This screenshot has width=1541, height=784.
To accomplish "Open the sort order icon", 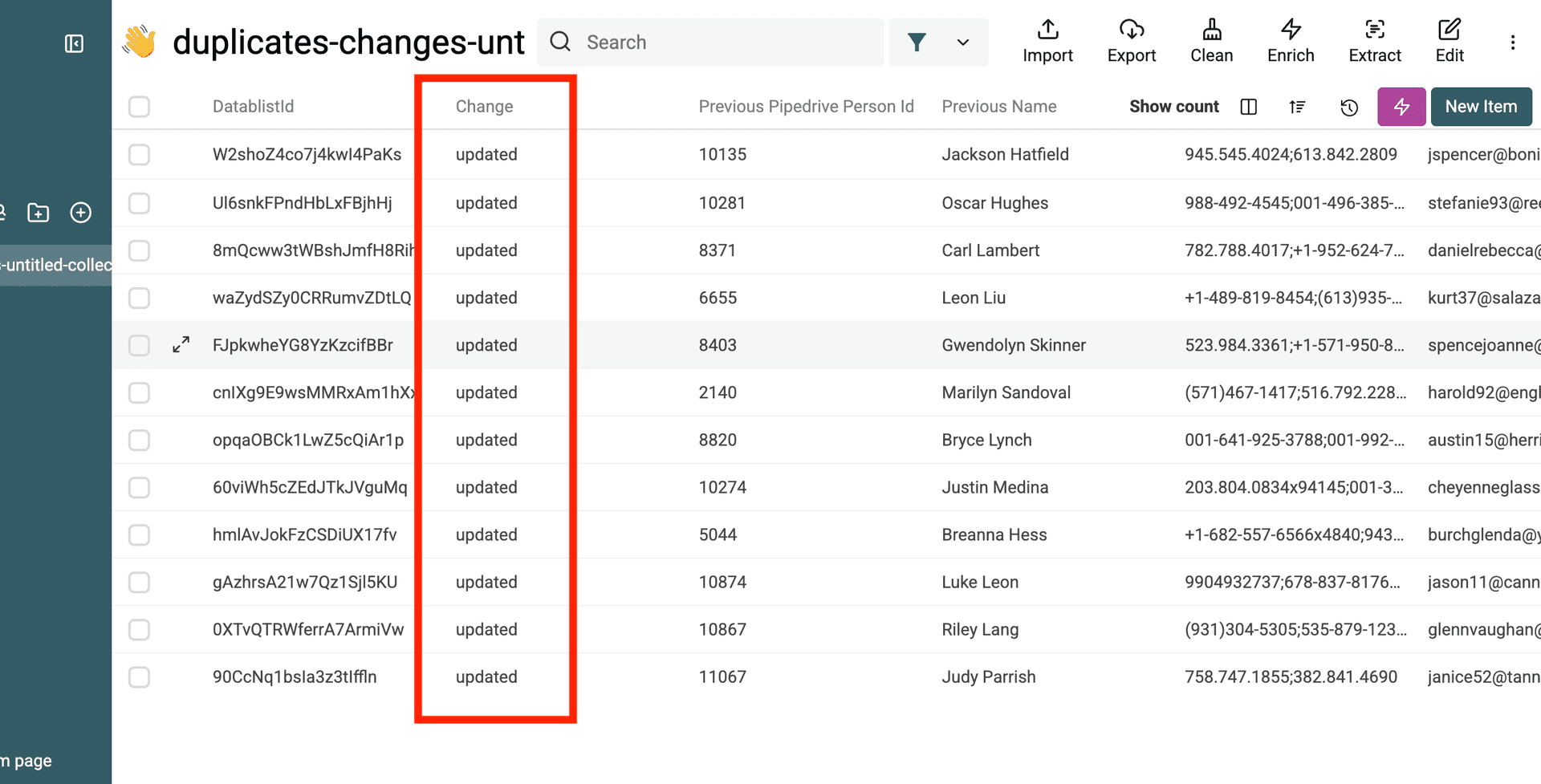I will click(1297, 107).
